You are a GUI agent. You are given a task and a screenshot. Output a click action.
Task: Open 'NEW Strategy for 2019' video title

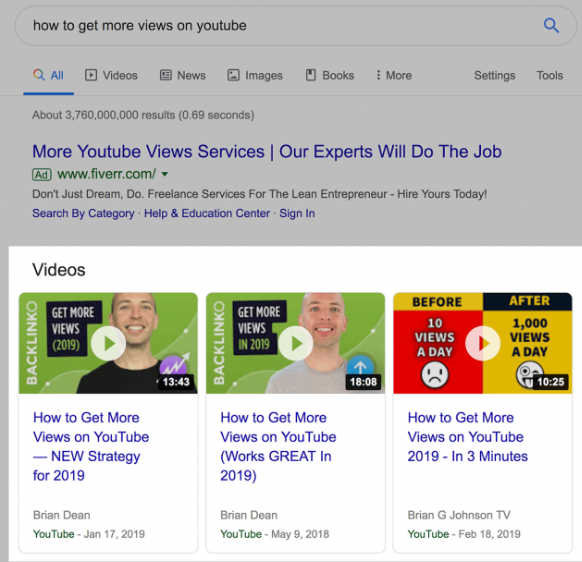(x=91, y=447)
